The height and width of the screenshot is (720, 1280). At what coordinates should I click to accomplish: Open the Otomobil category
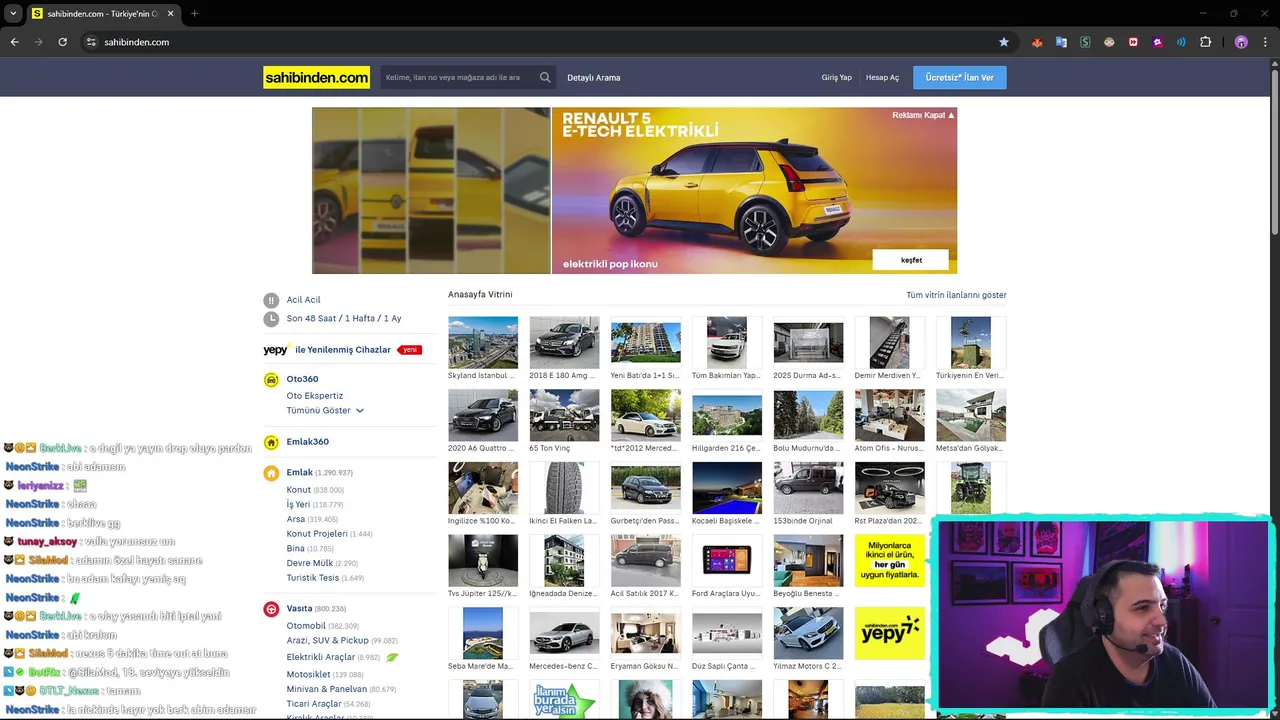click(306, 626)
